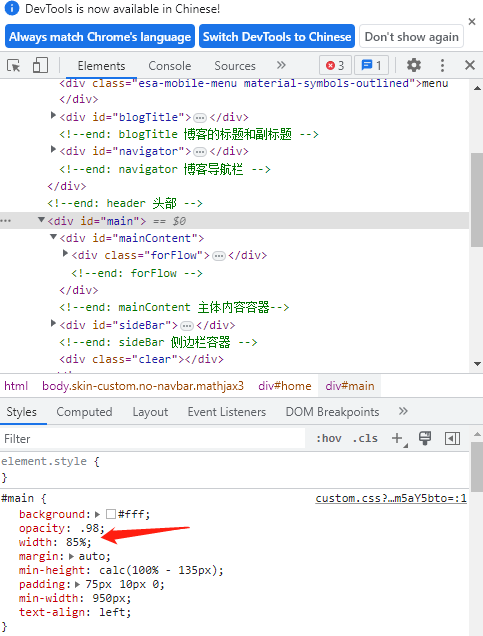Screen dimensions: 483x636
Task: Collapse the div id main node
Action: [x=41, y=220]
